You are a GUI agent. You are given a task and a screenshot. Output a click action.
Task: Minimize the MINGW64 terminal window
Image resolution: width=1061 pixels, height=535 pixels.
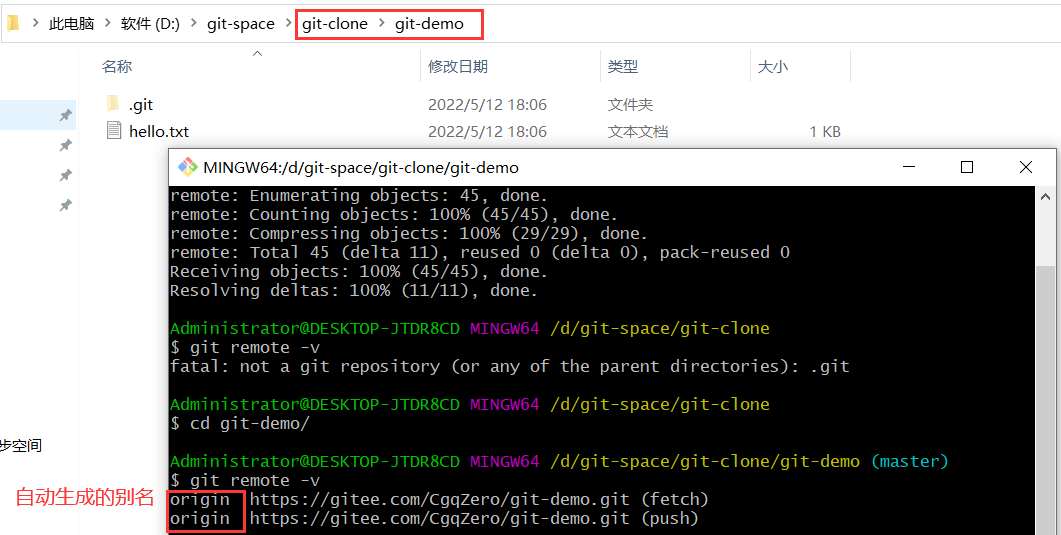(x=909, y=166)
